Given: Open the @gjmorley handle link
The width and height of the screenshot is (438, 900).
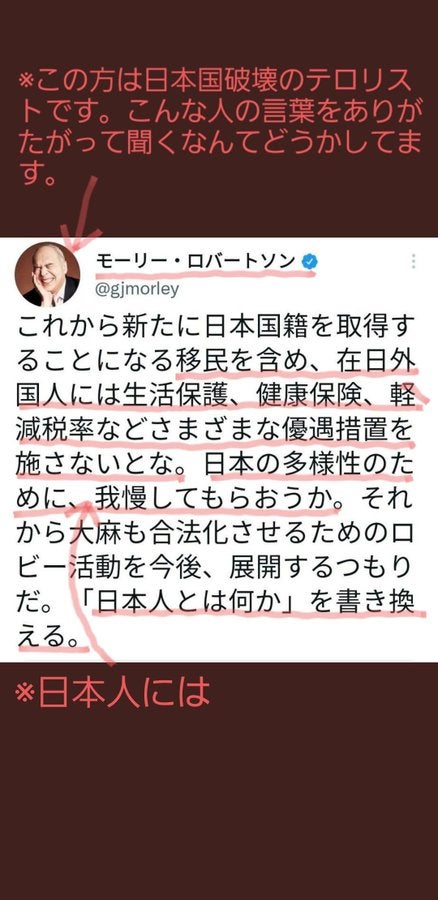Looking at the screenshot, I should (x=137, y=288).
